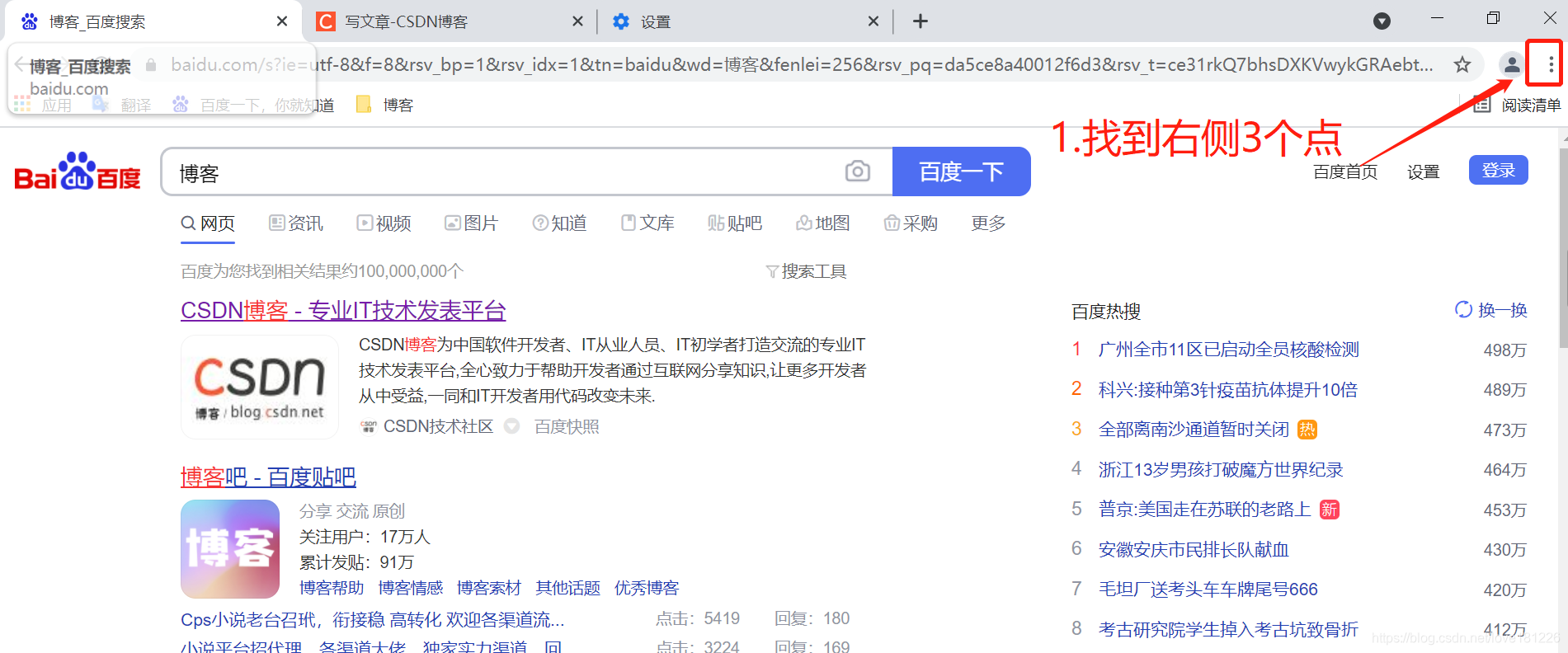Select the 采购 search tab

[x=911, y=223]
